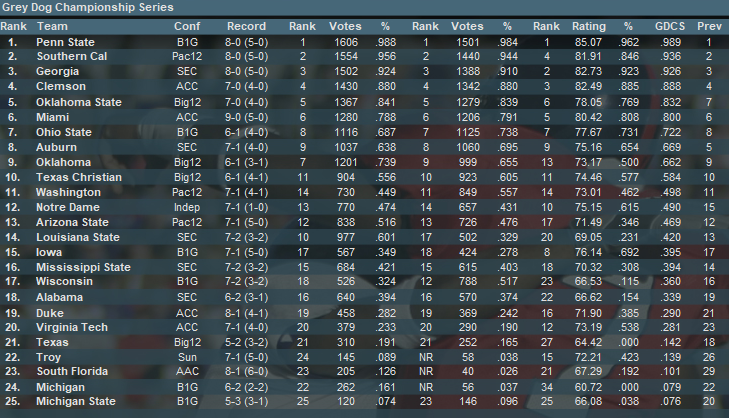
Task: Click Penn State's rating 85.07
Action: 588,42
